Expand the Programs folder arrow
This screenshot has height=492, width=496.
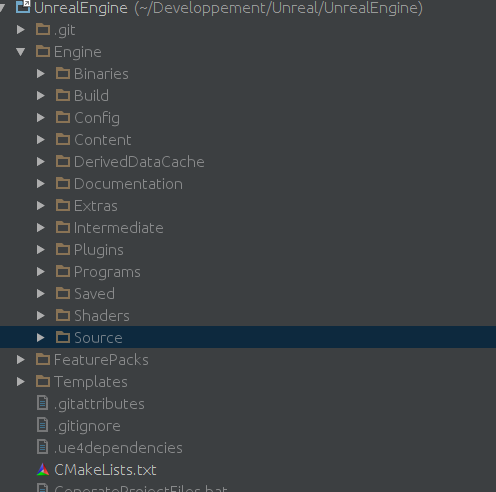point(41,271)
